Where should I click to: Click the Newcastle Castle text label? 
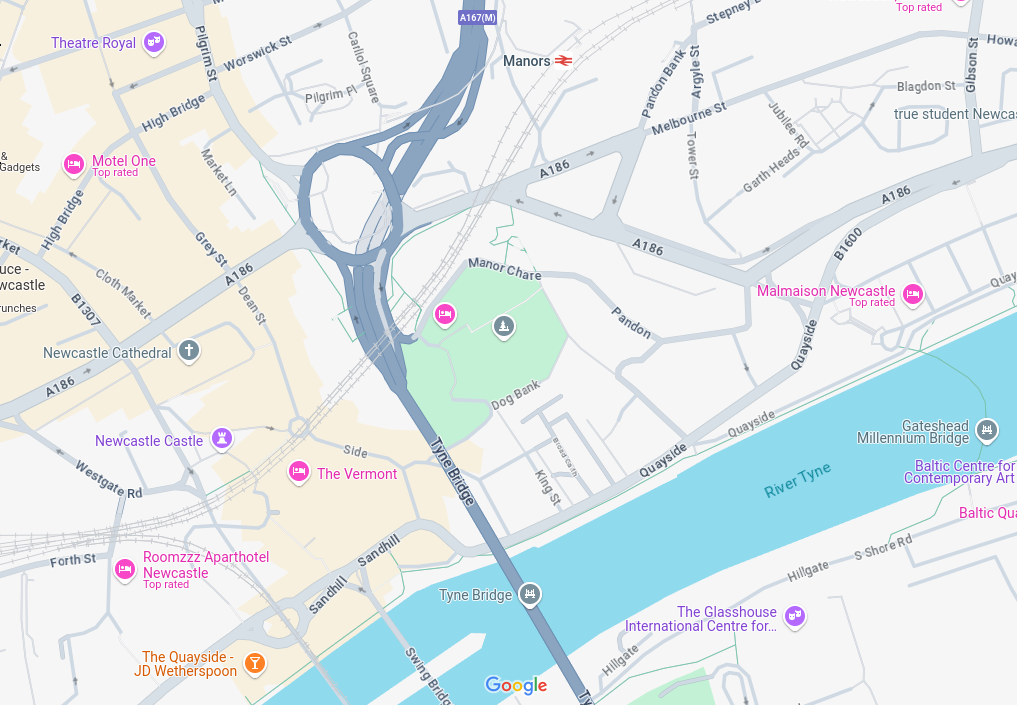click(149, 441)
